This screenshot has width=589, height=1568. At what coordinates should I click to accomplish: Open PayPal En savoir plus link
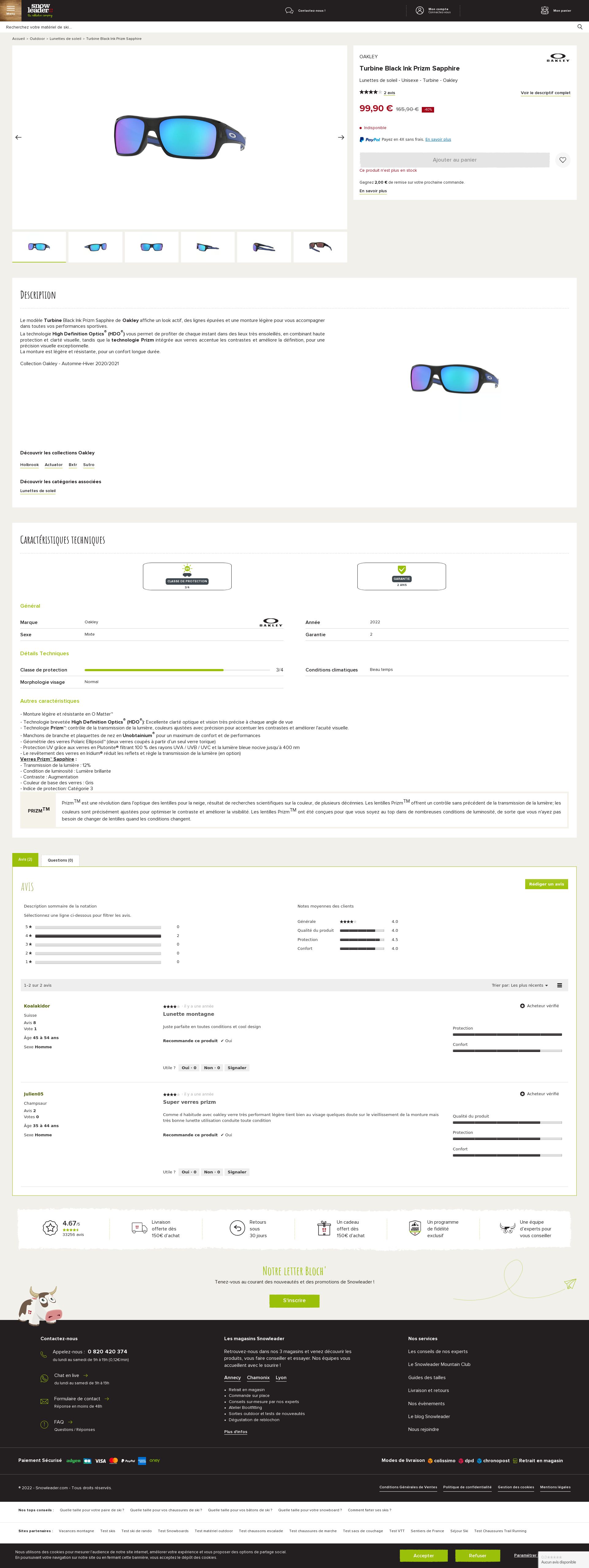pyautogui.click(x=438, y=140)
